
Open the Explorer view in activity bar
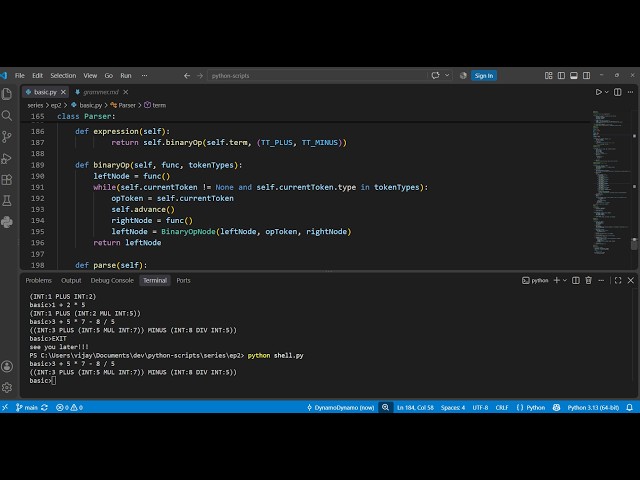click(7, 94)
